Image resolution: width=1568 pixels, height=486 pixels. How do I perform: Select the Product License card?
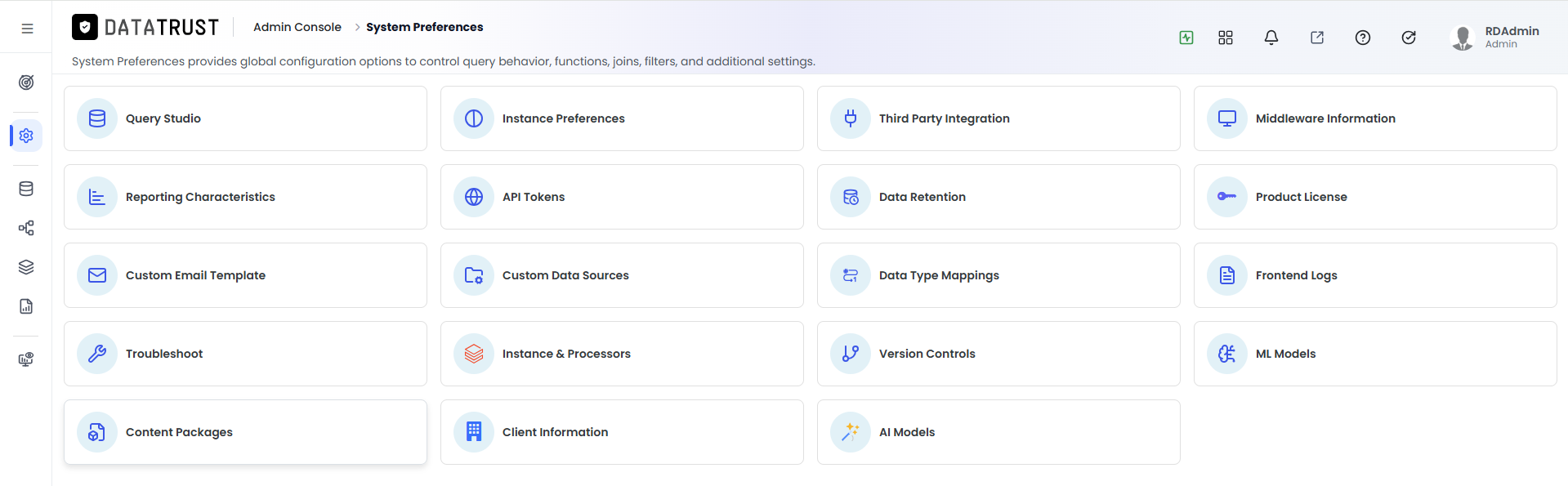pyautogui.click(x=1375, y=197)
